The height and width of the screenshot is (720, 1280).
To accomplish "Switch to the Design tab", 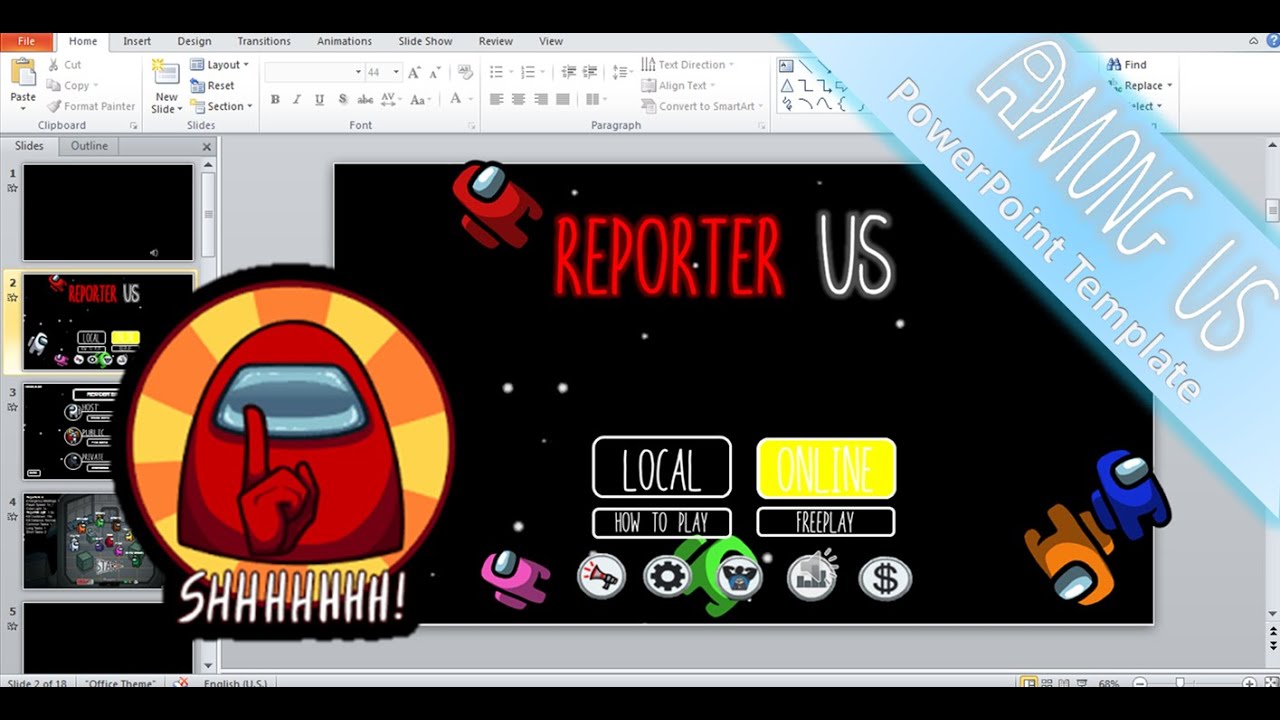I will [194, 41].
